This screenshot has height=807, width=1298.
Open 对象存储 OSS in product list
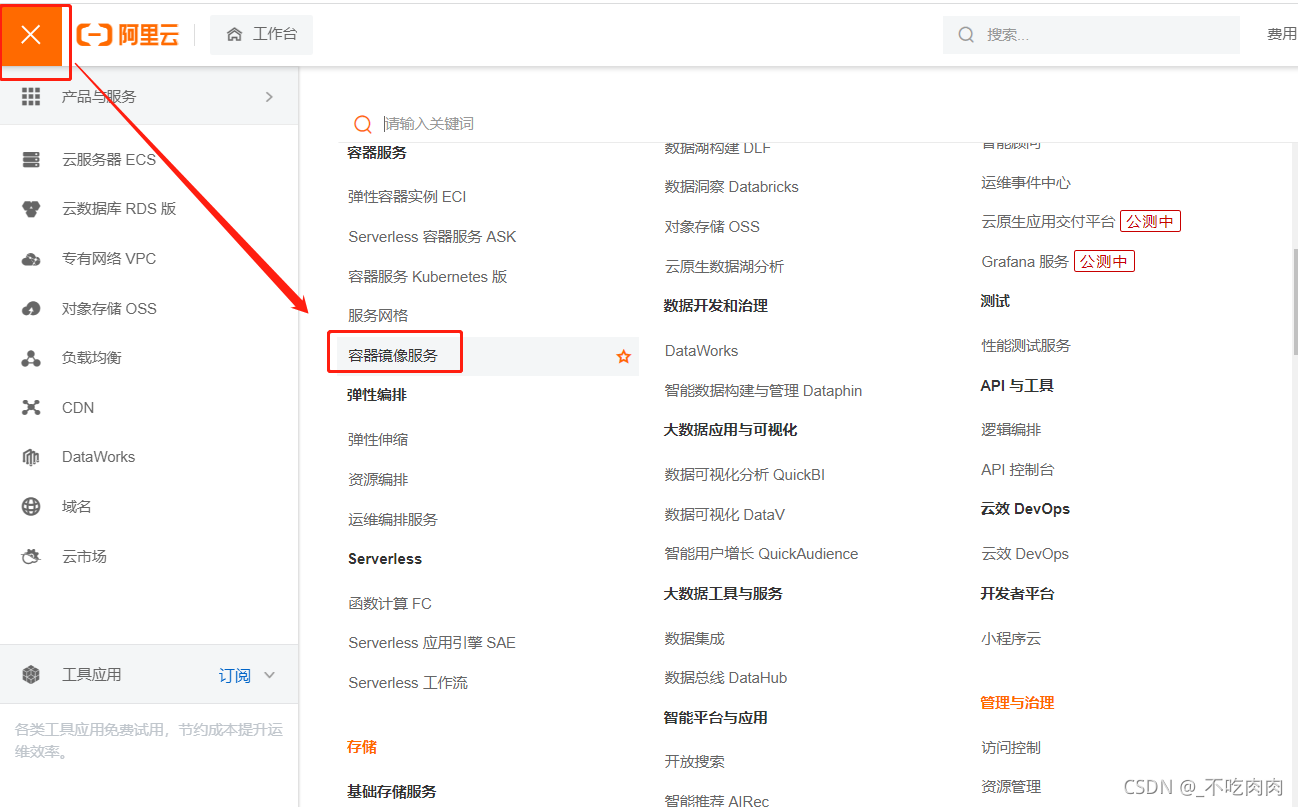712,227
